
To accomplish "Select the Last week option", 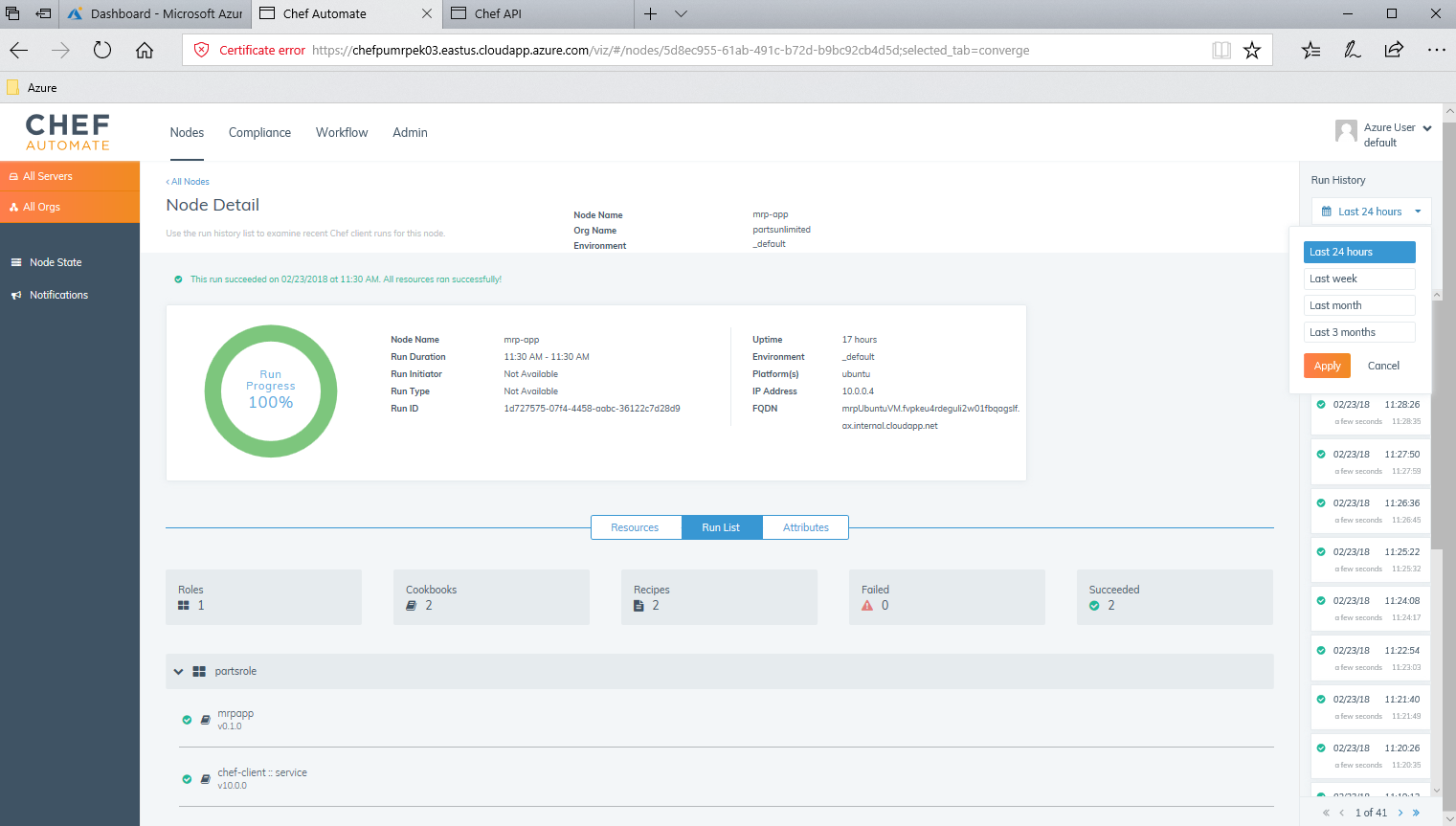I will (x=1358, y=278).
